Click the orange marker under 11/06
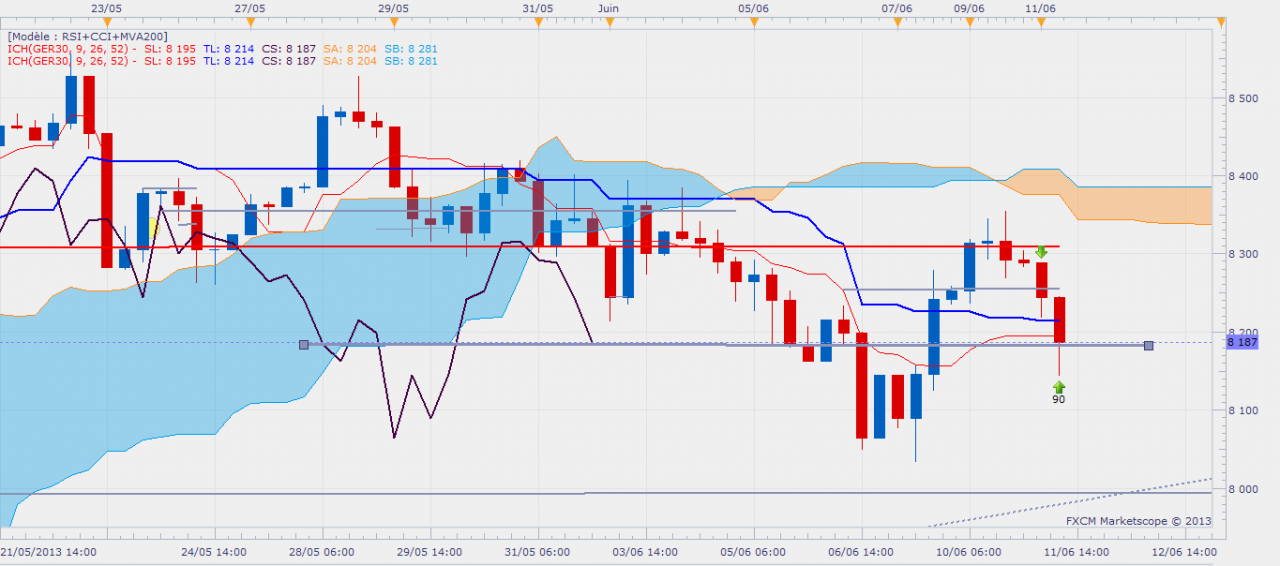 1041,22
